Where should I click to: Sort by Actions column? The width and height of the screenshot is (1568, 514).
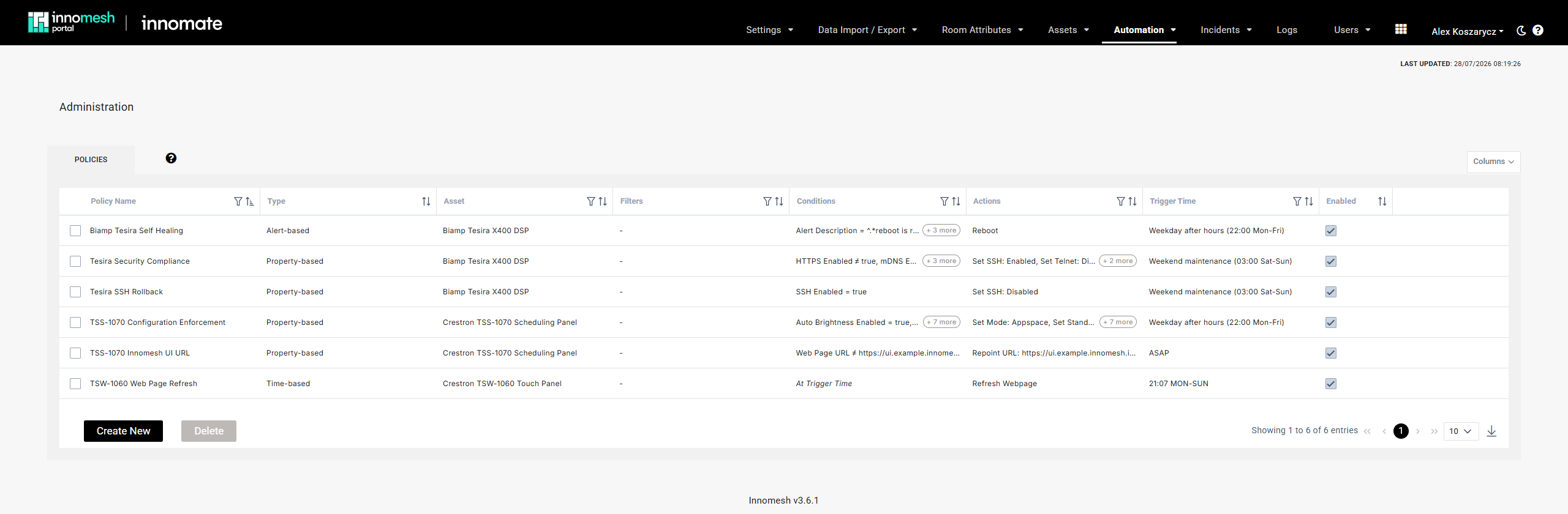click(x=1133, y=201)
